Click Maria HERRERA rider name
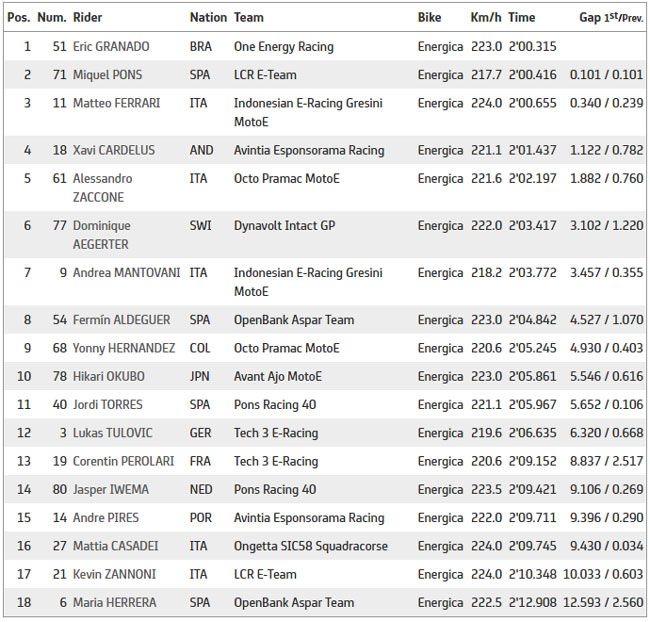650x622 pixels. coord(114,603)
